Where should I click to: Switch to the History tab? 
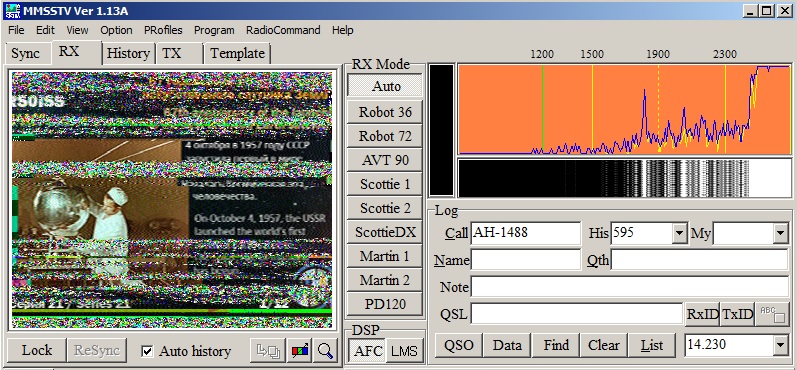[x=128, y=53]
